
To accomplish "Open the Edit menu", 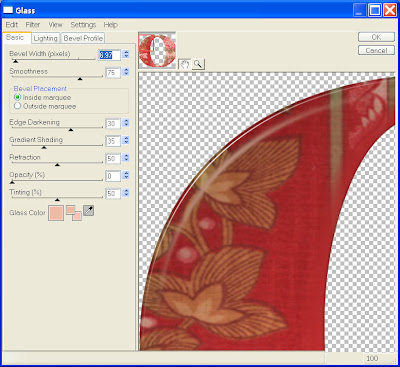I will click(12, 25).
